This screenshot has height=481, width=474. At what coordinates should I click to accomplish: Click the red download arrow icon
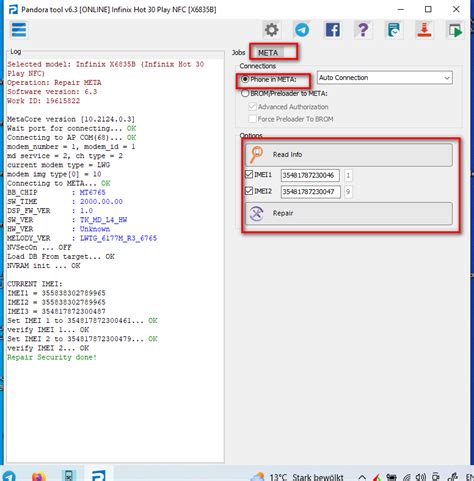pyautogui.click(x=424, y=30)
